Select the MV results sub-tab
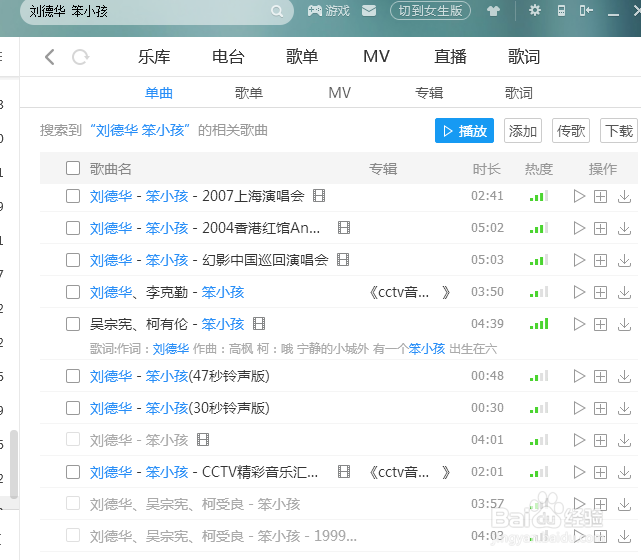 340,93
